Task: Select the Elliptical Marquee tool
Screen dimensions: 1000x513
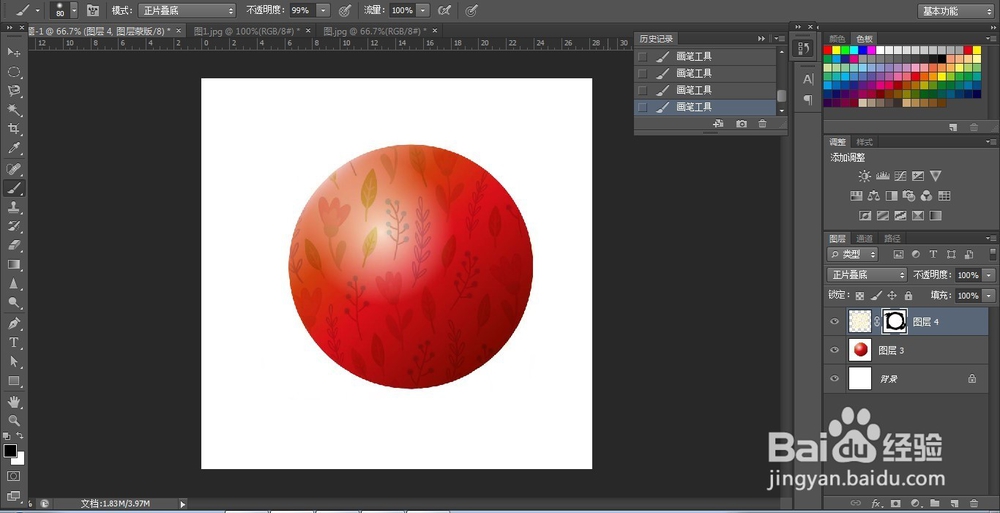Action: coord(14,72)
